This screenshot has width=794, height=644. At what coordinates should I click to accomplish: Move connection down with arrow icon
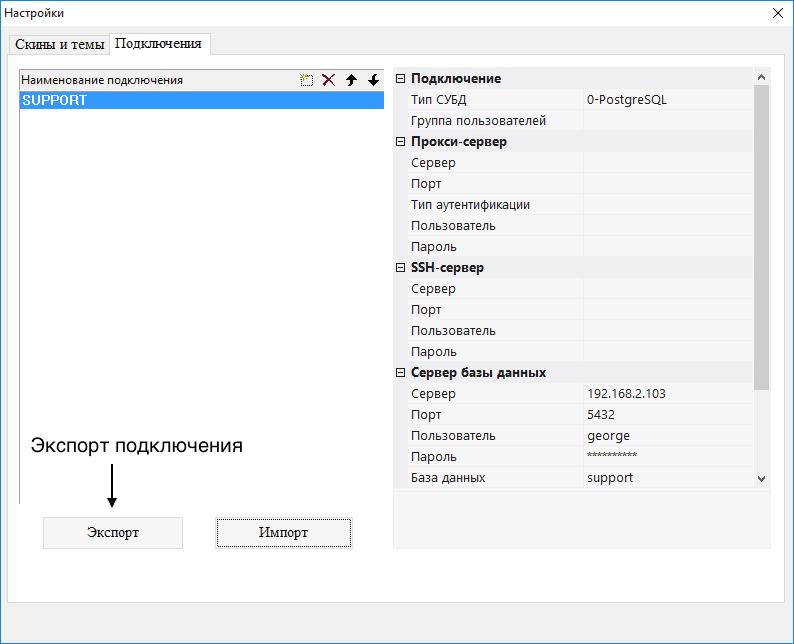[x=373, y=80]
